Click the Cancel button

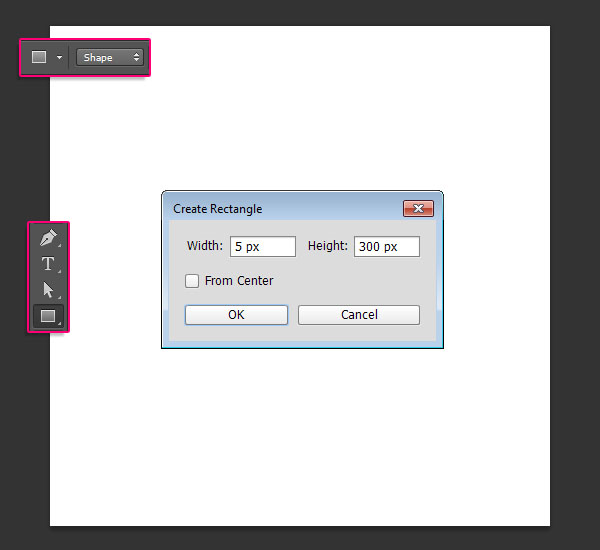click(x=359, y=315)
